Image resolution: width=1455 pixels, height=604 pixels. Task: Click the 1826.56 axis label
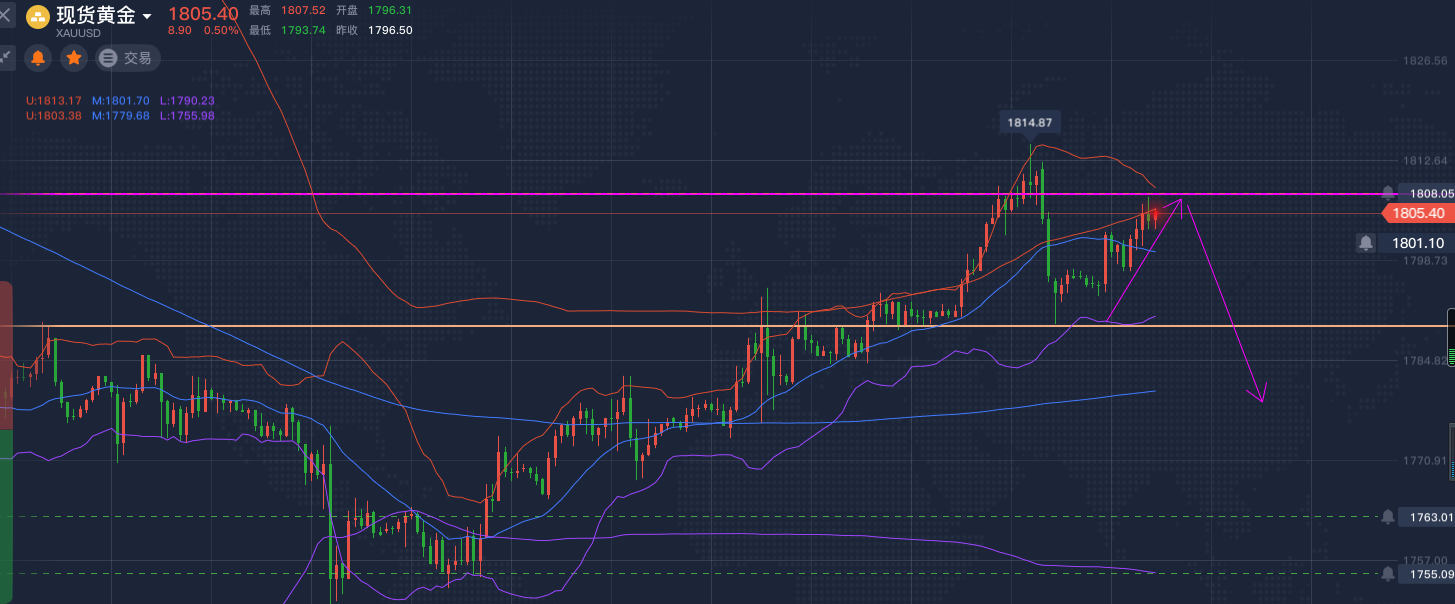1426,61
